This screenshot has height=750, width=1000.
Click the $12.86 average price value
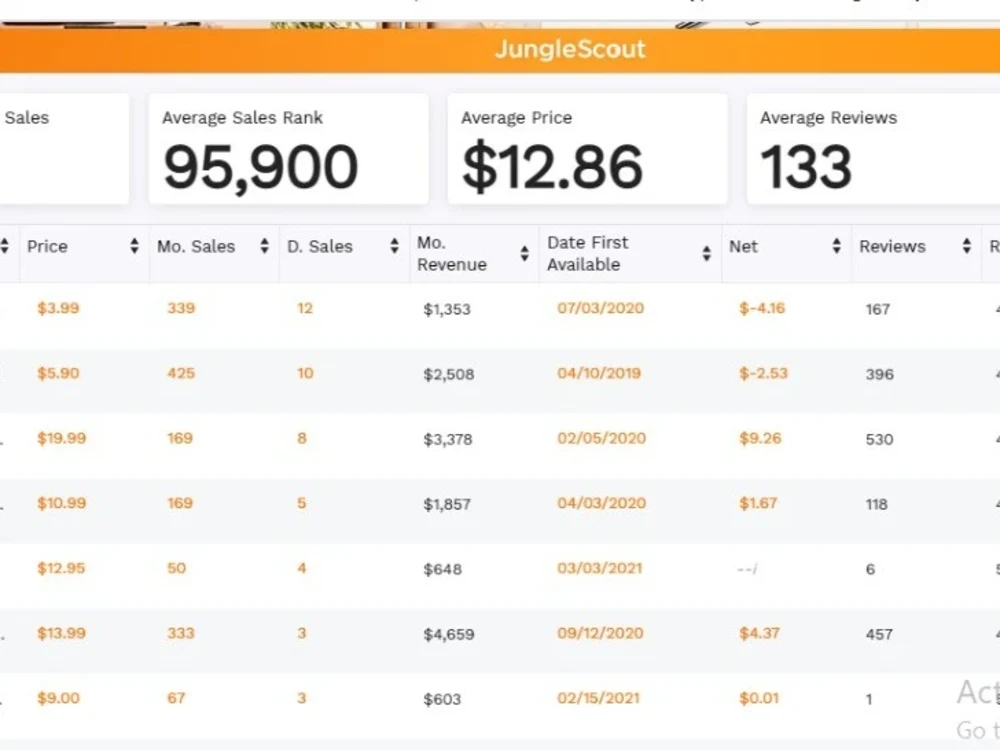point(552,167)
